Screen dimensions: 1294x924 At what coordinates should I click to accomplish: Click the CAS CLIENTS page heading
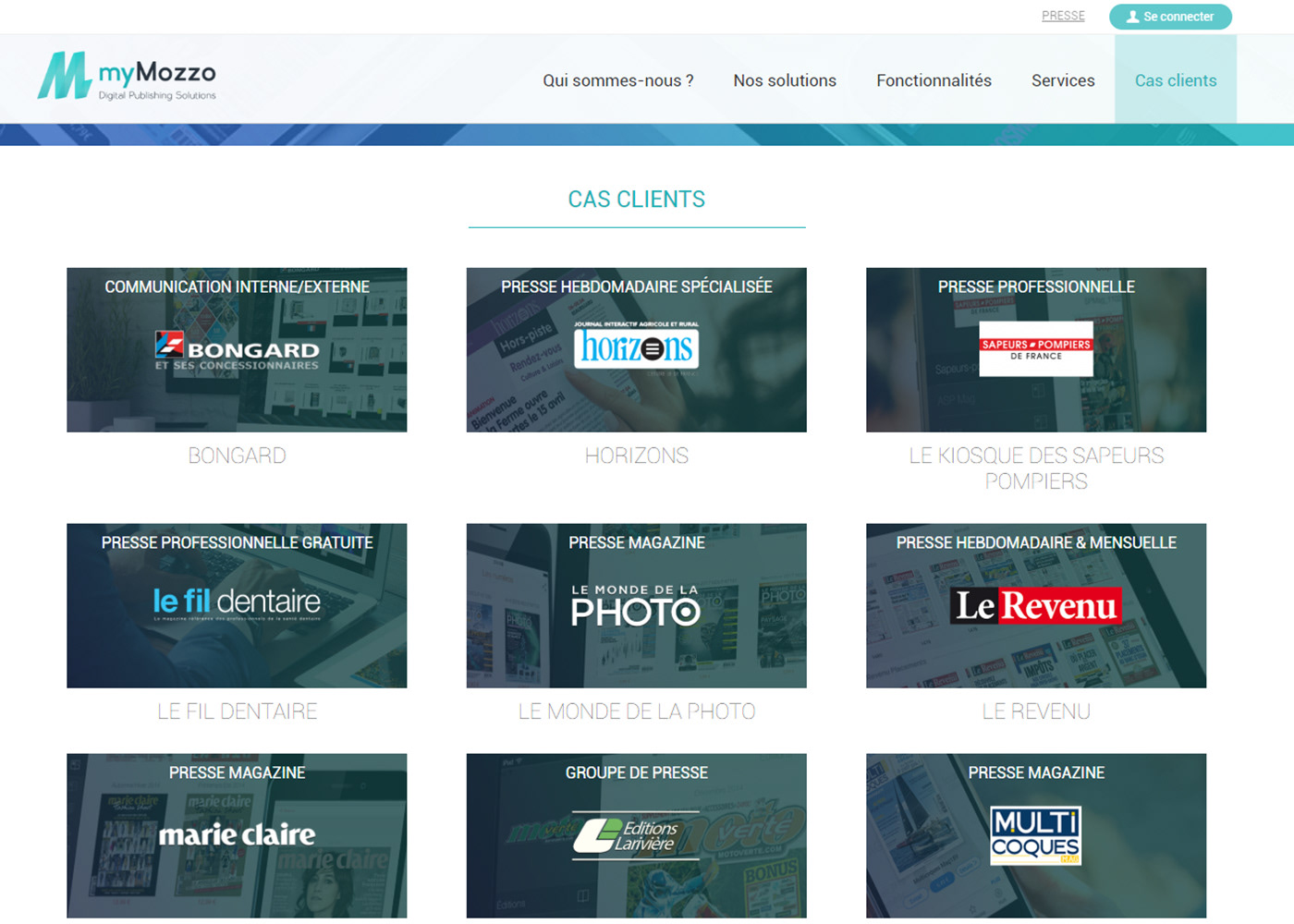click(637, 200)
